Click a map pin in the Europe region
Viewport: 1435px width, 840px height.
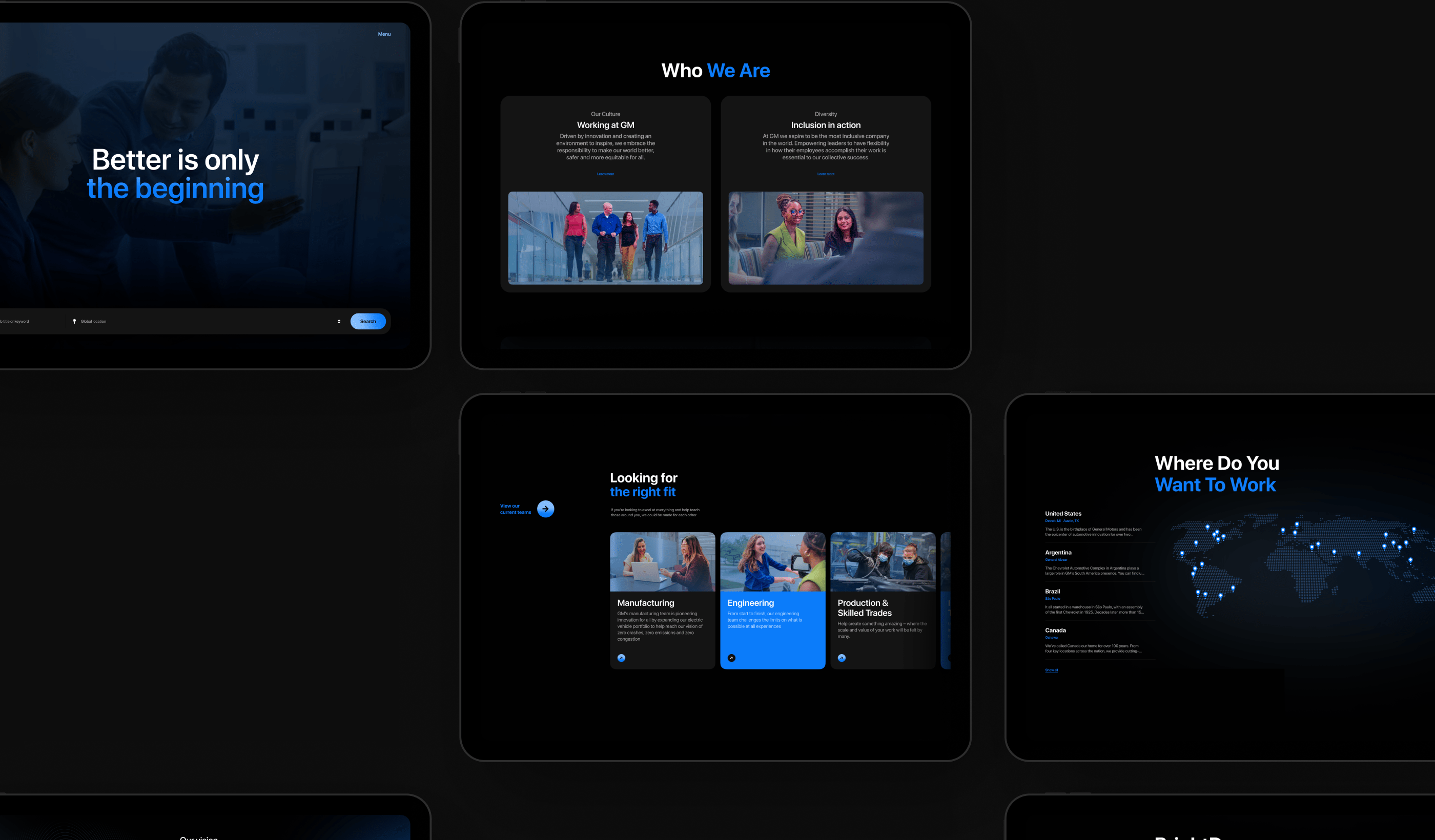tap(1295, 533)
